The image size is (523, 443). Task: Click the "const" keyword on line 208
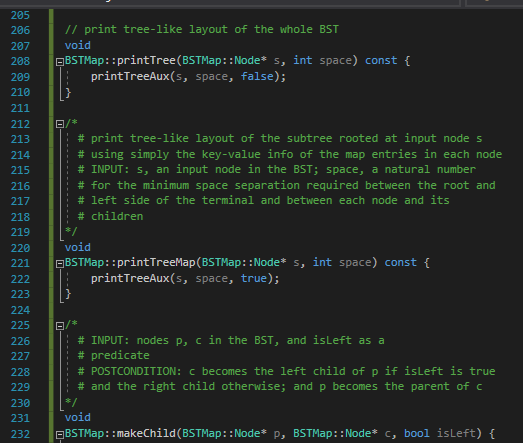[x=381, y=60]
